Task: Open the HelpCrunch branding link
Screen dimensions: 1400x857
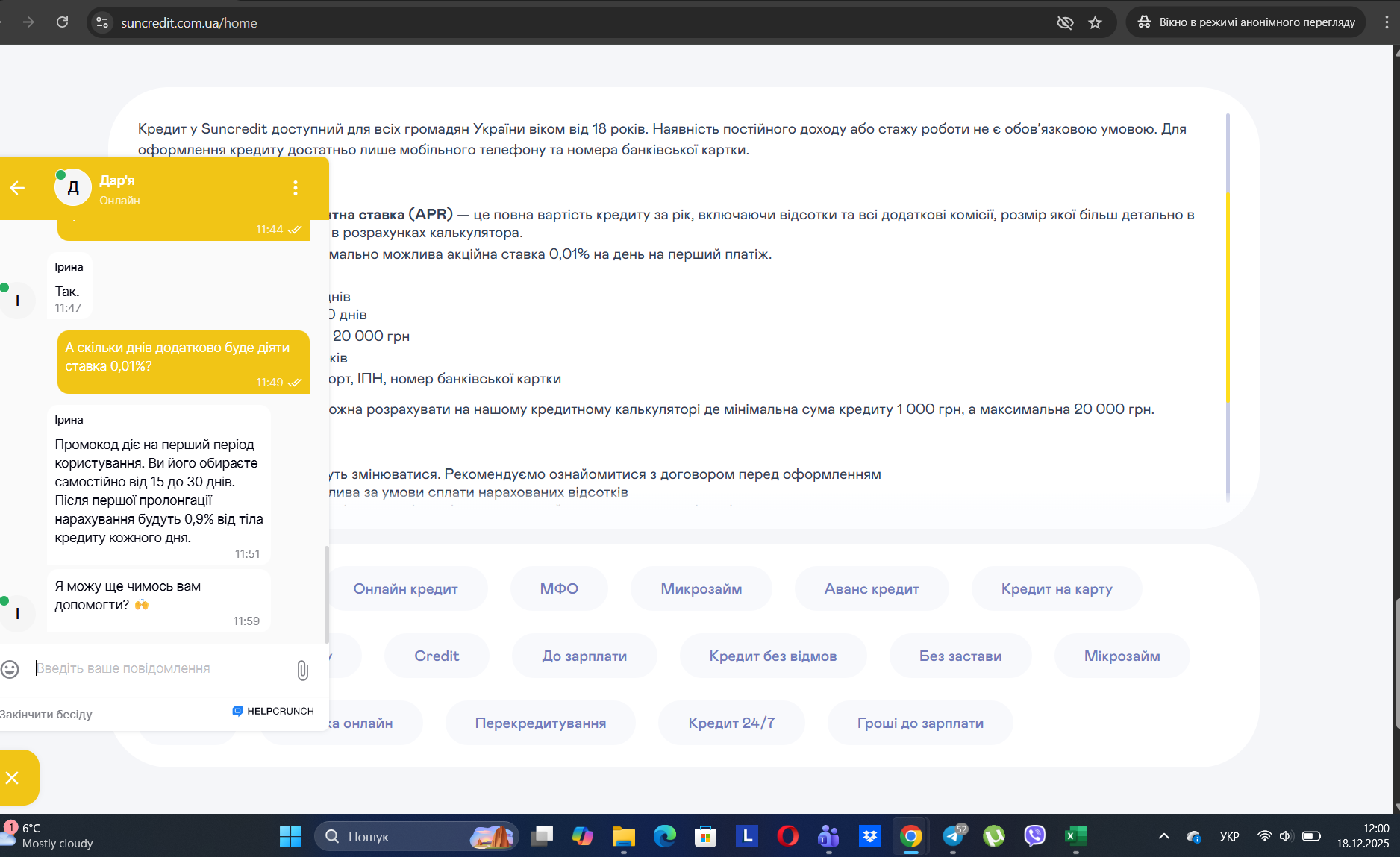Action: [x=273, y=711]
